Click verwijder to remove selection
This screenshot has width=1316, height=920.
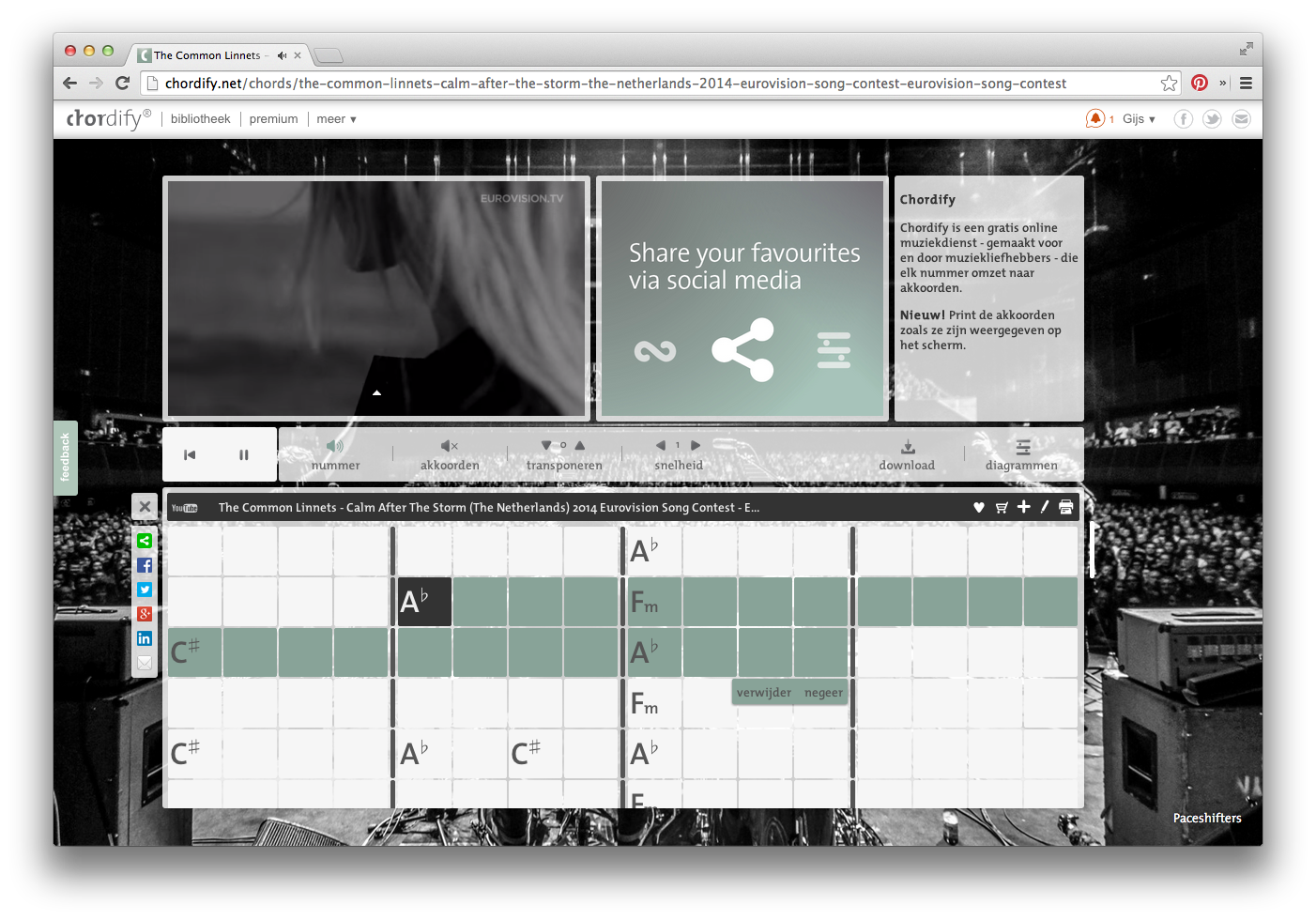coord(764,693)
